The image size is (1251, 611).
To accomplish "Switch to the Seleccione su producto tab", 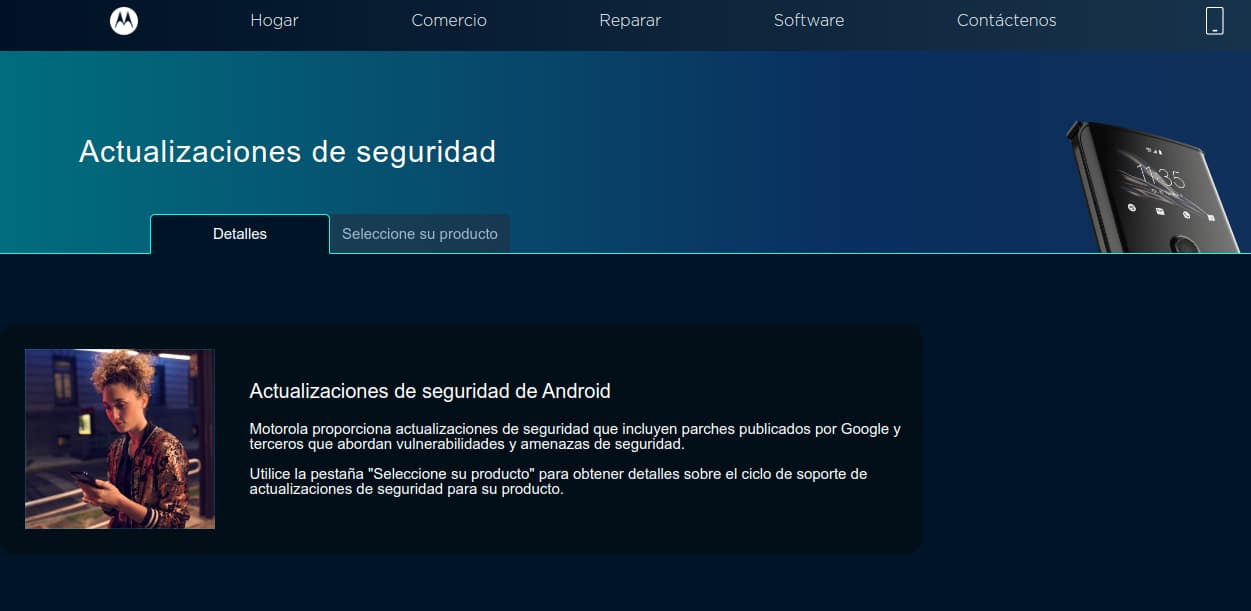I will [420, 234].
